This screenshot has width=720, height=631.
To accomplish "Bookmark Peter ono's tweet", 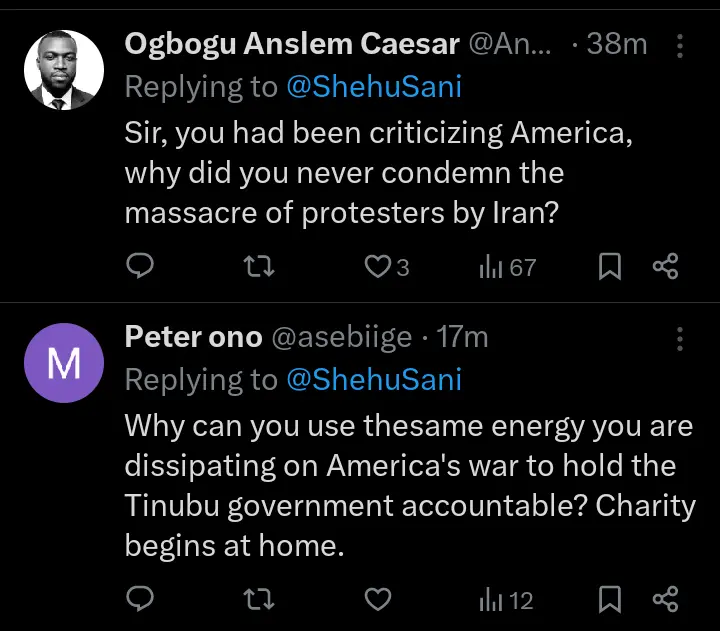I will coord(609,599).
